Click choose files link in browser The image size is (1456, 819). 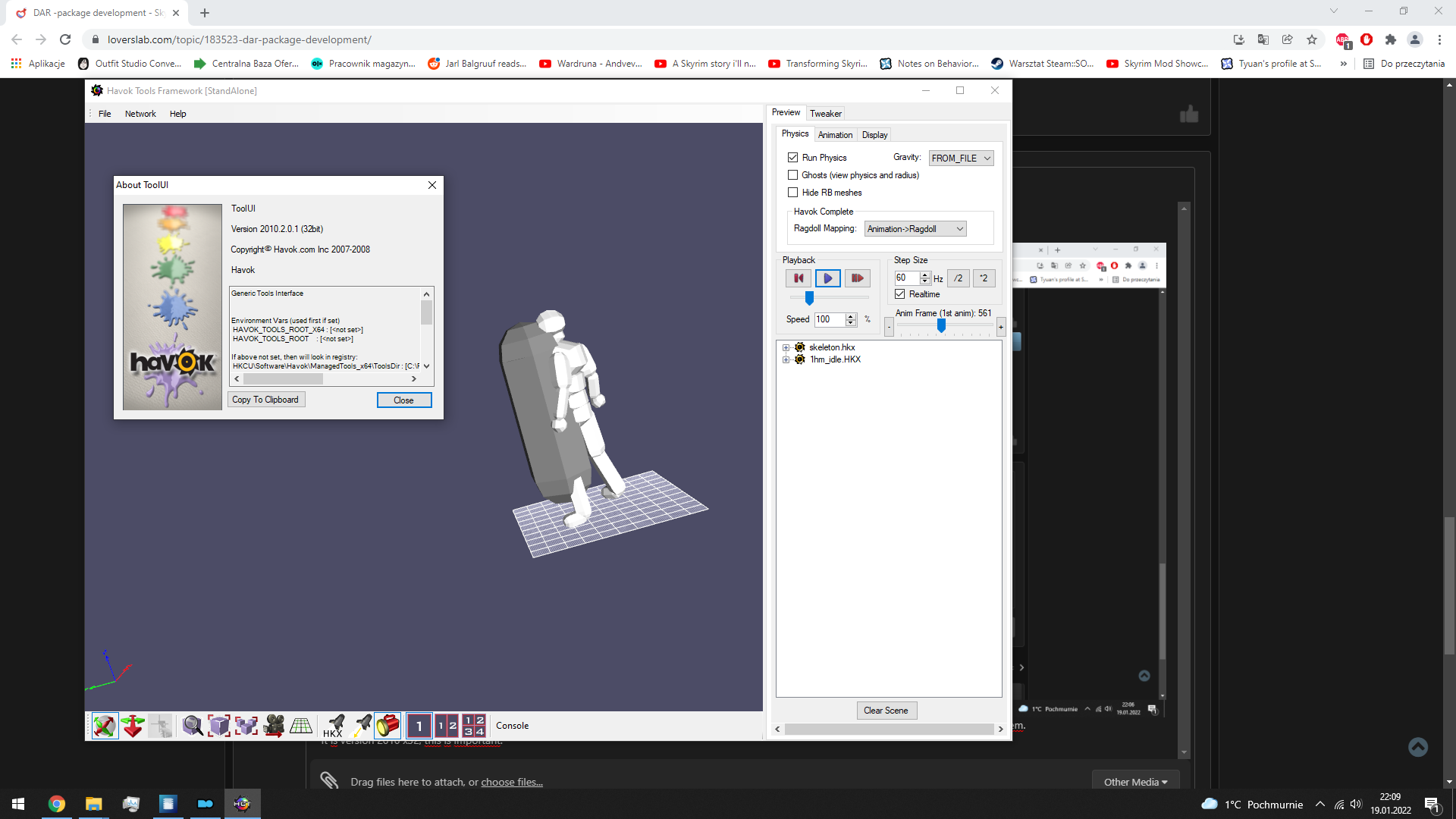coord(512,783)
